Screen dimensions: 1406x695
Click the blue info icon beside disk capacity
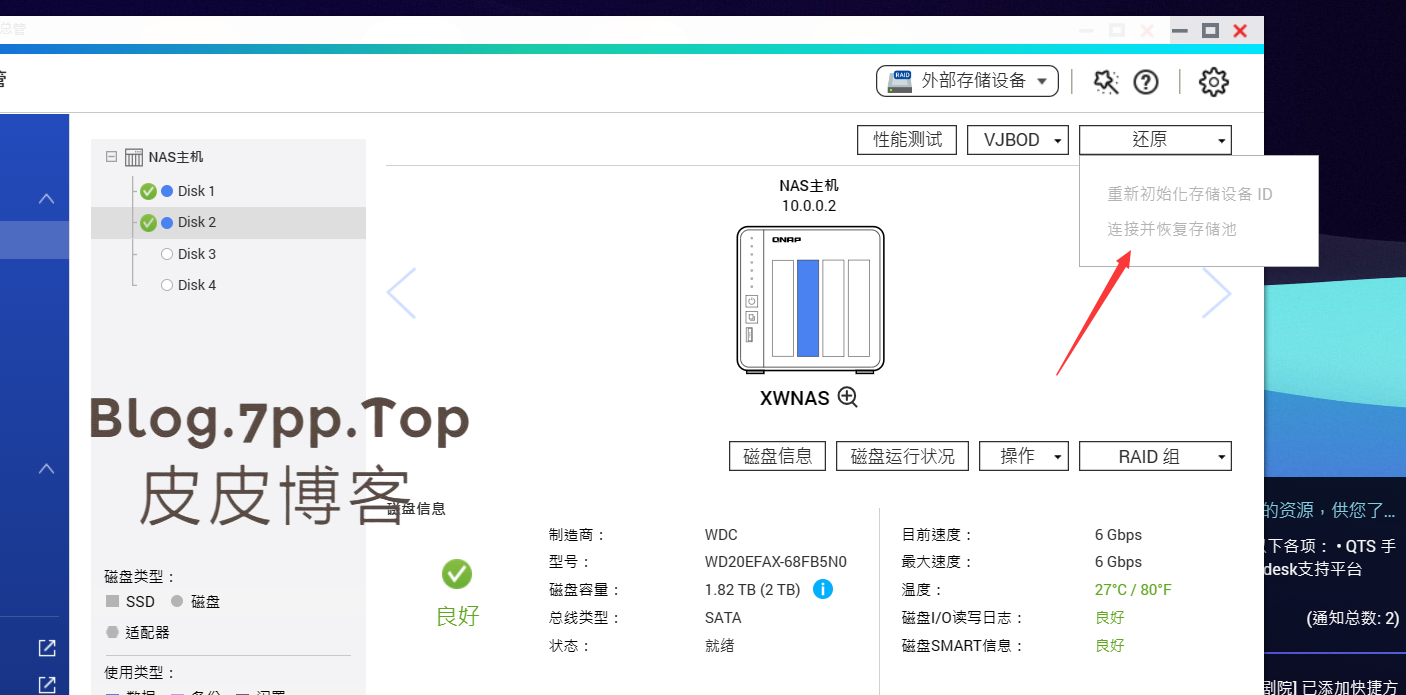[x=823, y=589]
